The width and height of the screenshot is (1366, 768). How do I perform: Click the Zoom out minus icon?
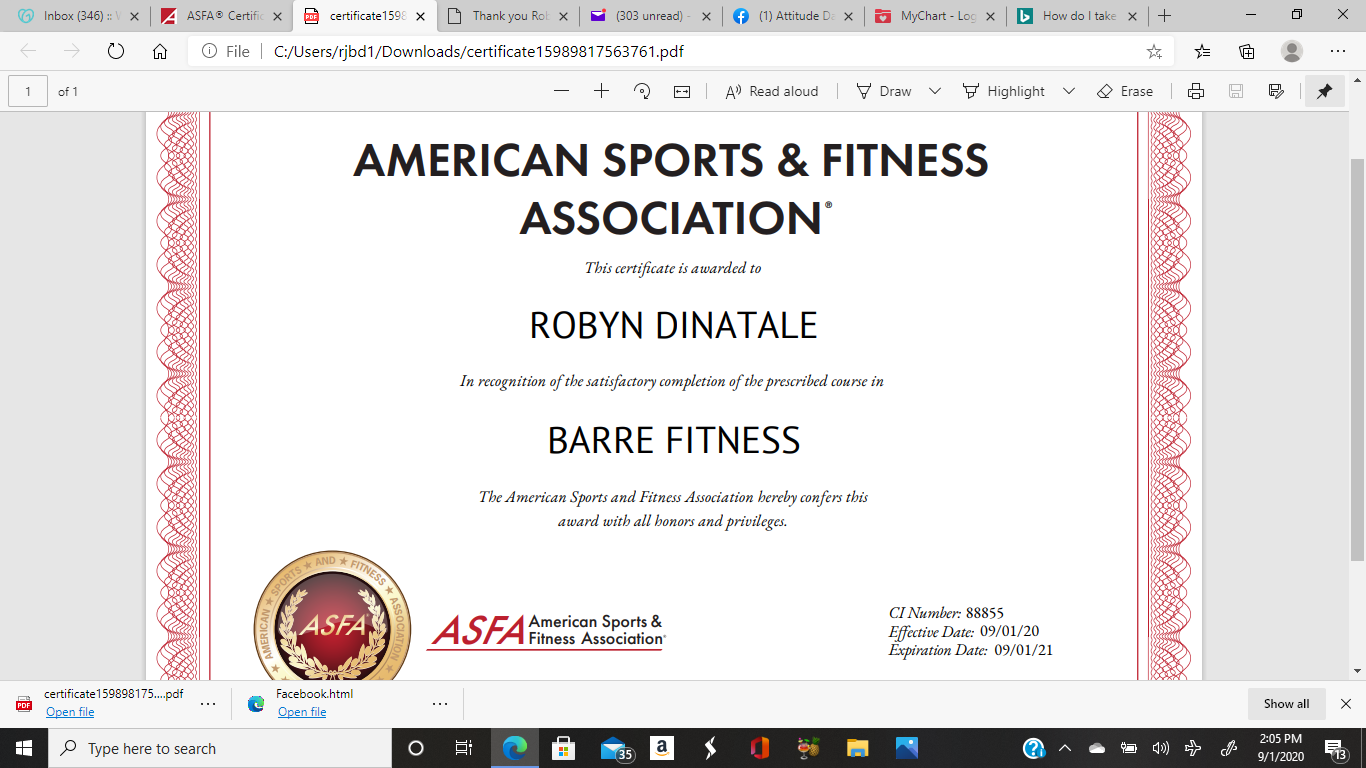click(x=561, y=91)
